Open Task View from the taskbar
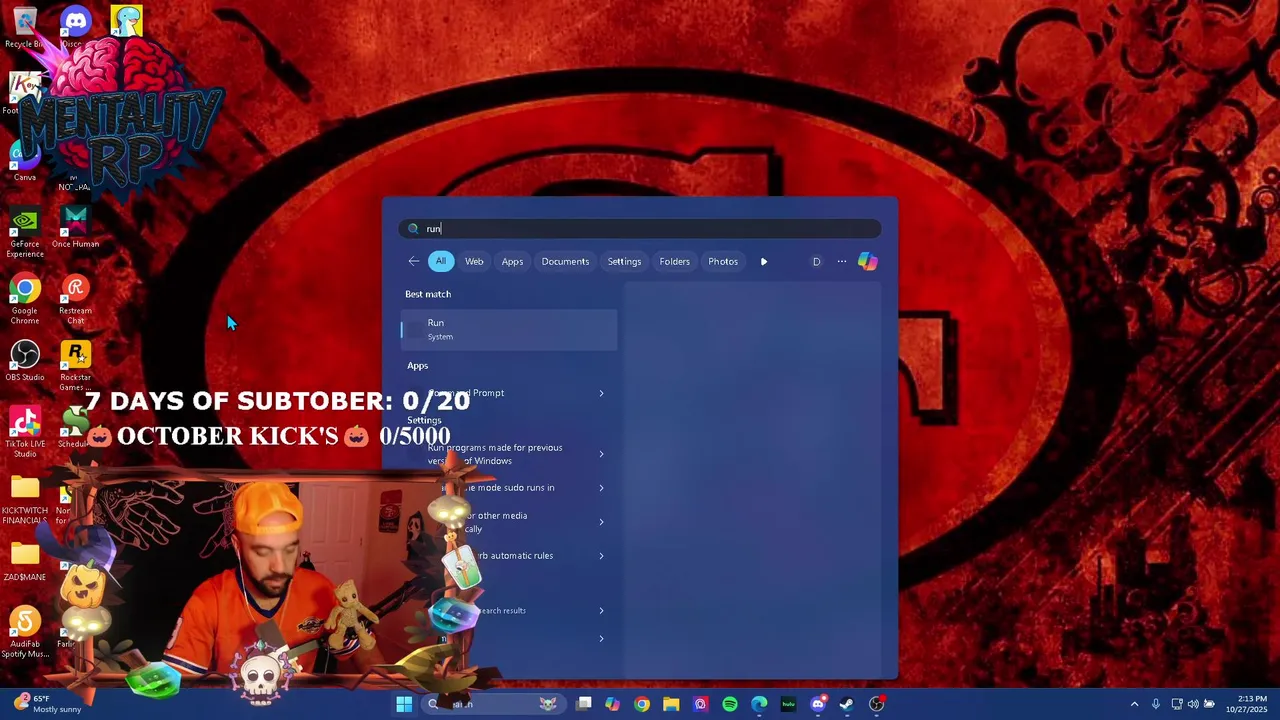 click(x=584, y=704)
